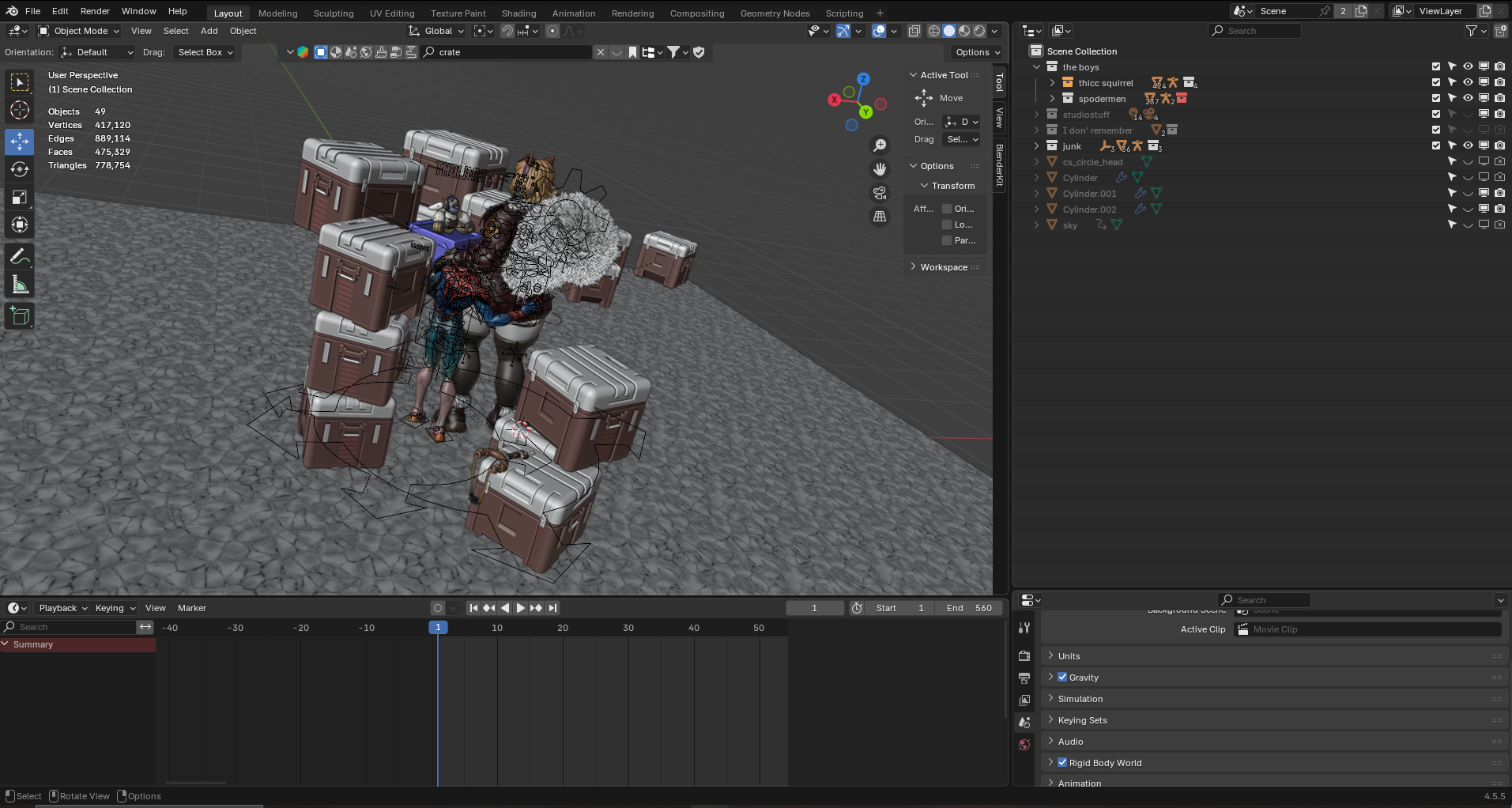
Task: Expand the 'spodermen' collection
Action: pos(1052,99)
